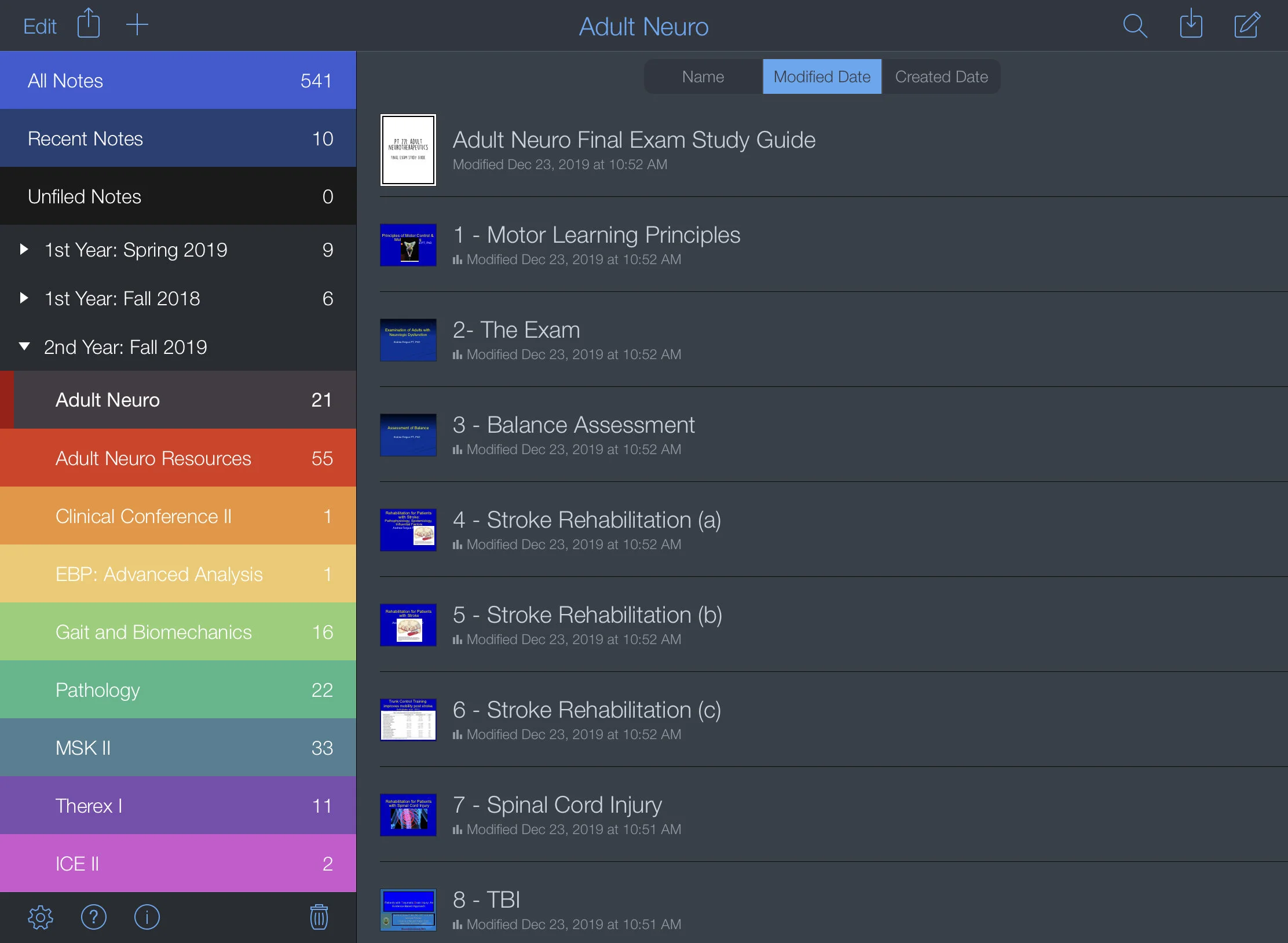1288x943 pixels.
Task: Create a new note with compose icon
Action: point(1246,25)
